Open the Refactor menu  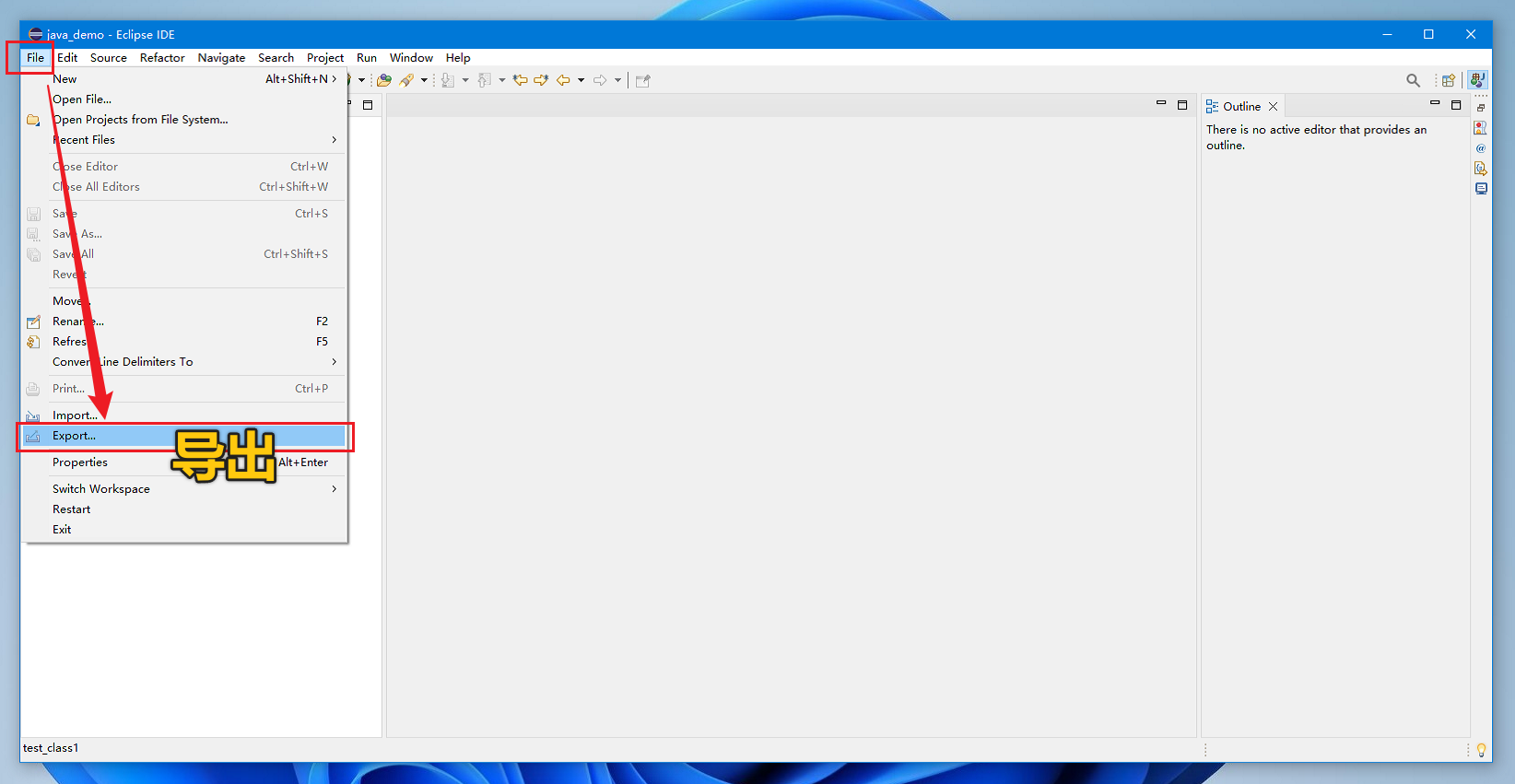162,57
